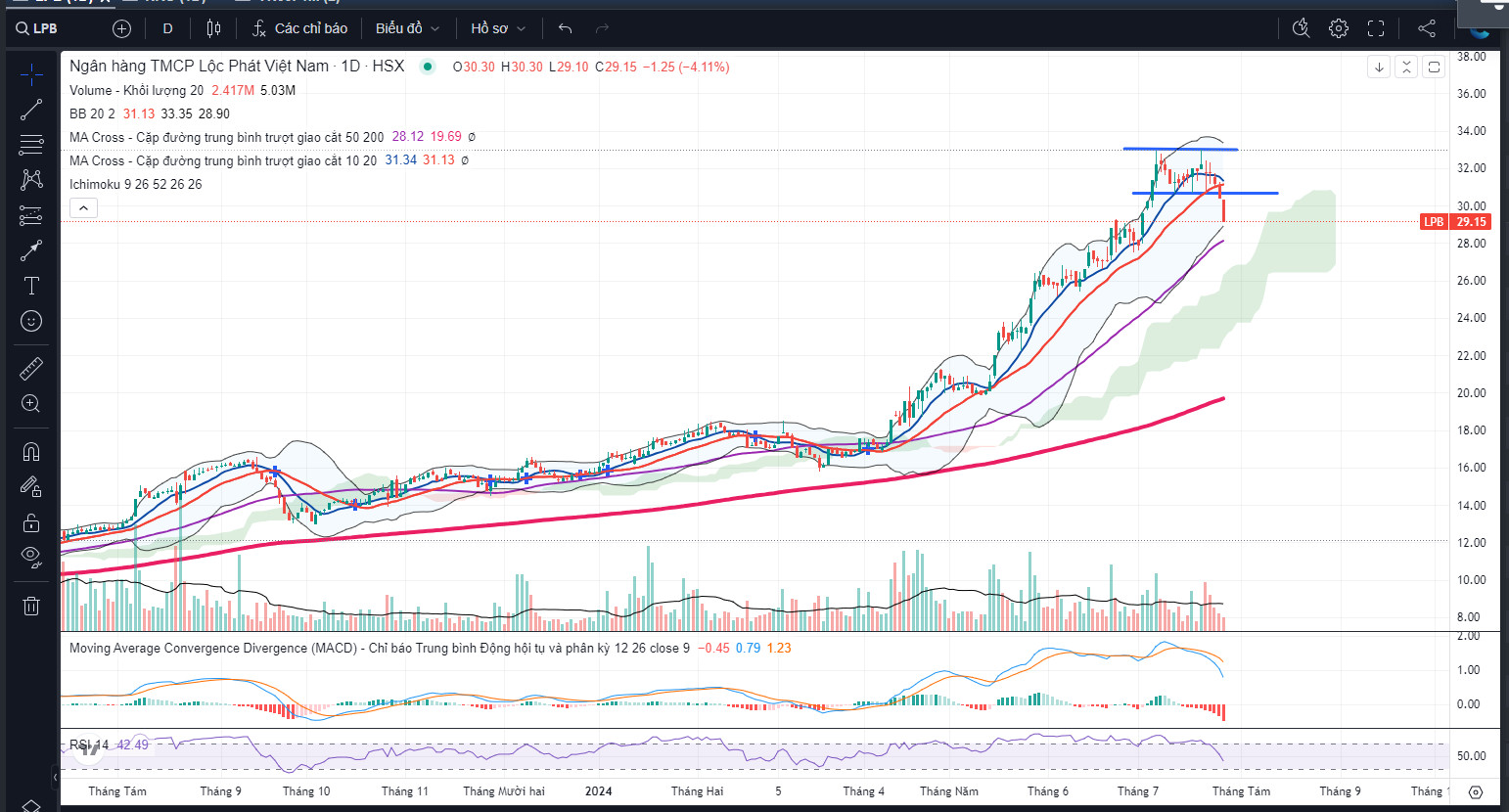Toggle stay in drawing mode

(31, 486)
